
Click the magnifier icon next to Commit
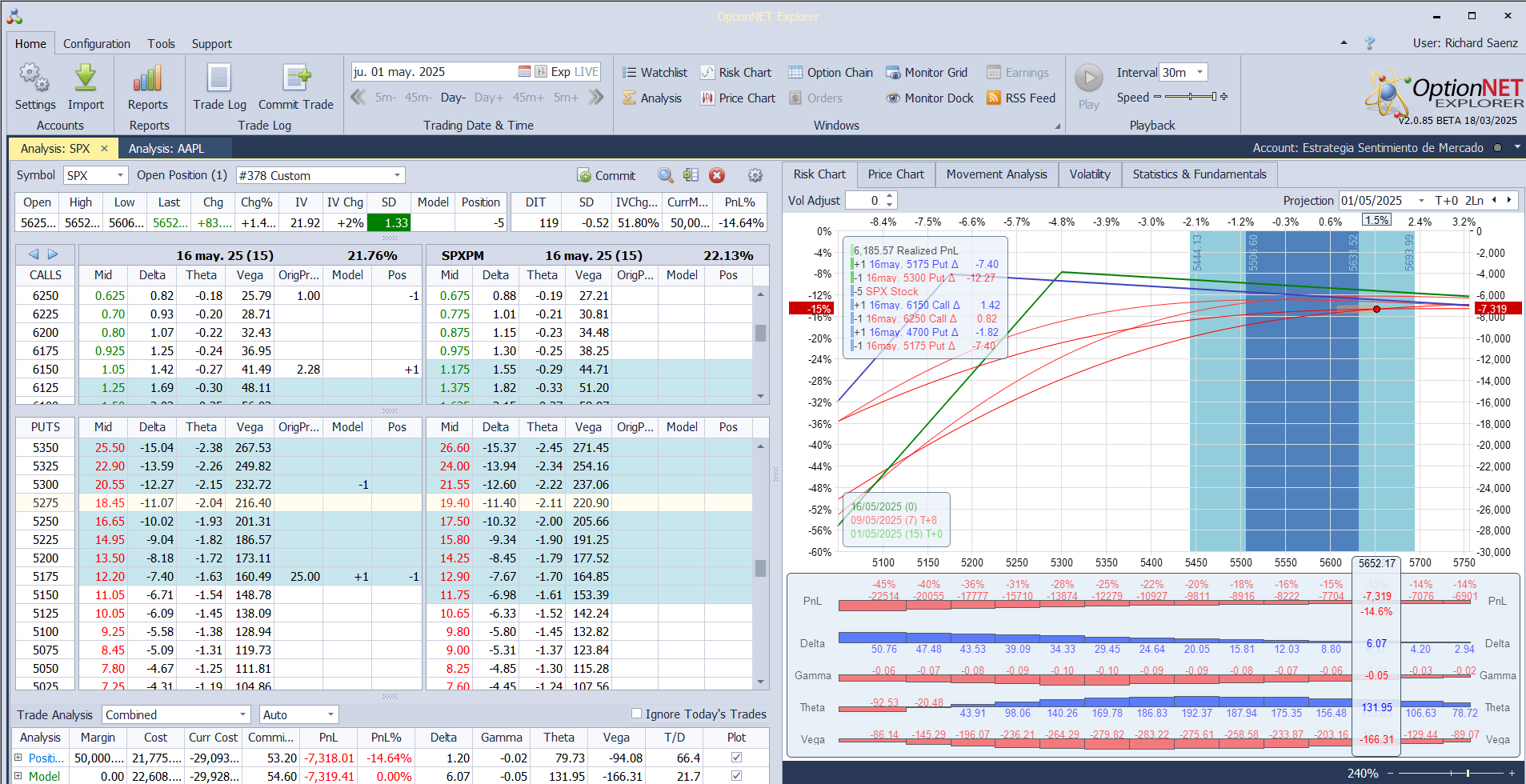point(666,175)
